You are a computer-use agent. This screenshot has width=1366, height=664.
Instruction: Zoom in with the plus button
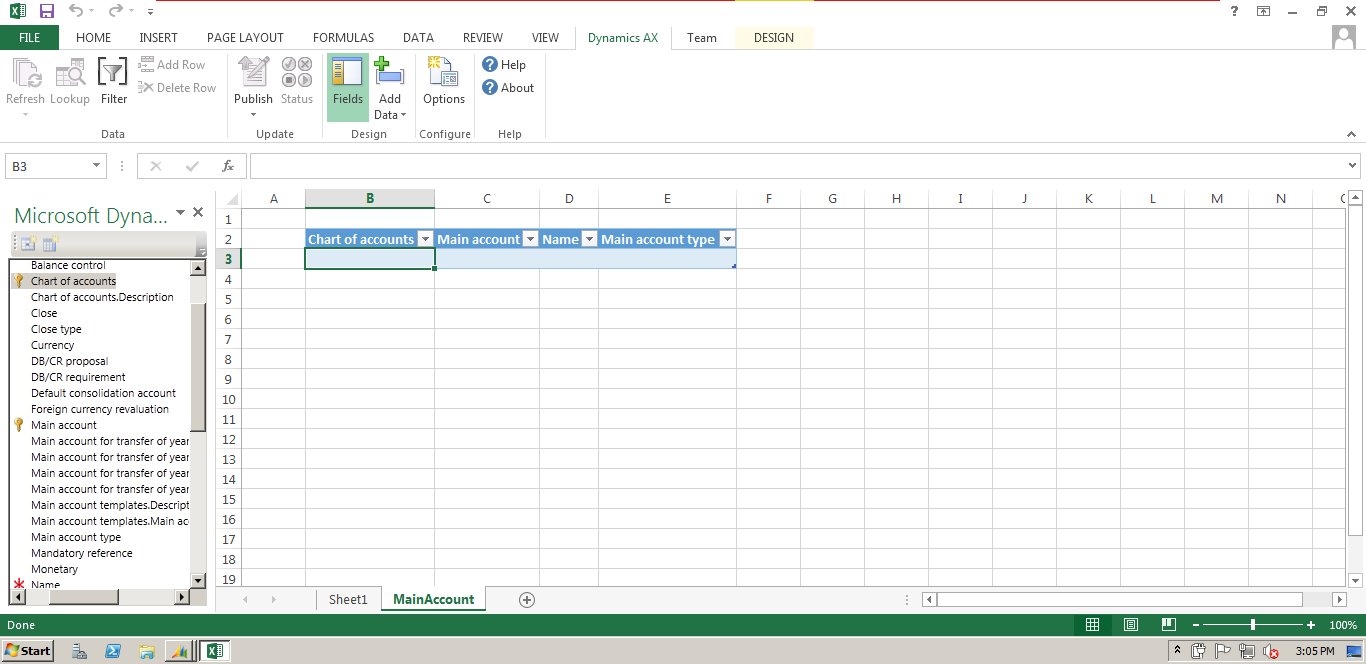[1311, 624]
